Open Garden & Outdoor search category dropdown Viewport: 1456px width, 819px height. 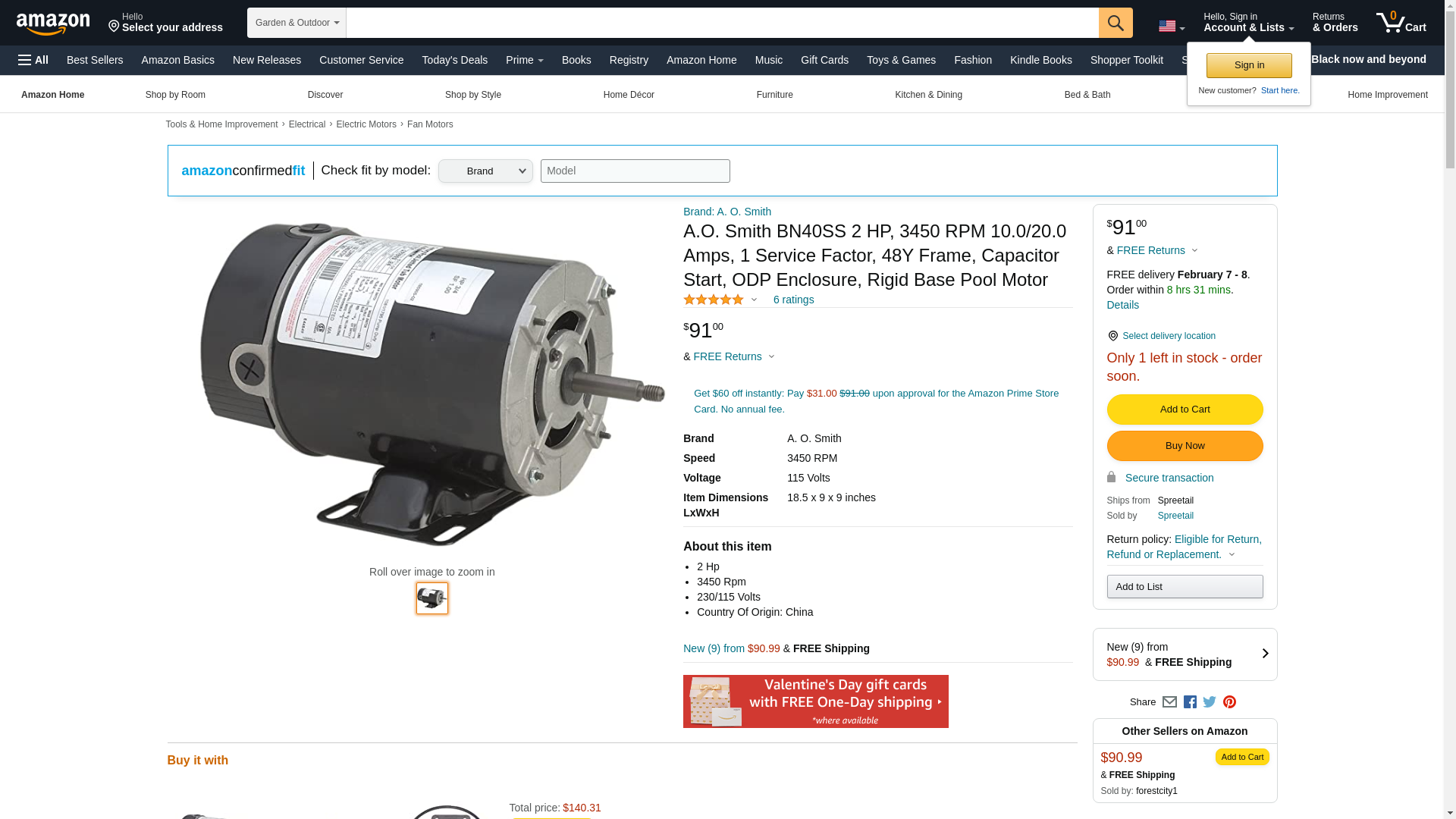(x=297, y=23)
